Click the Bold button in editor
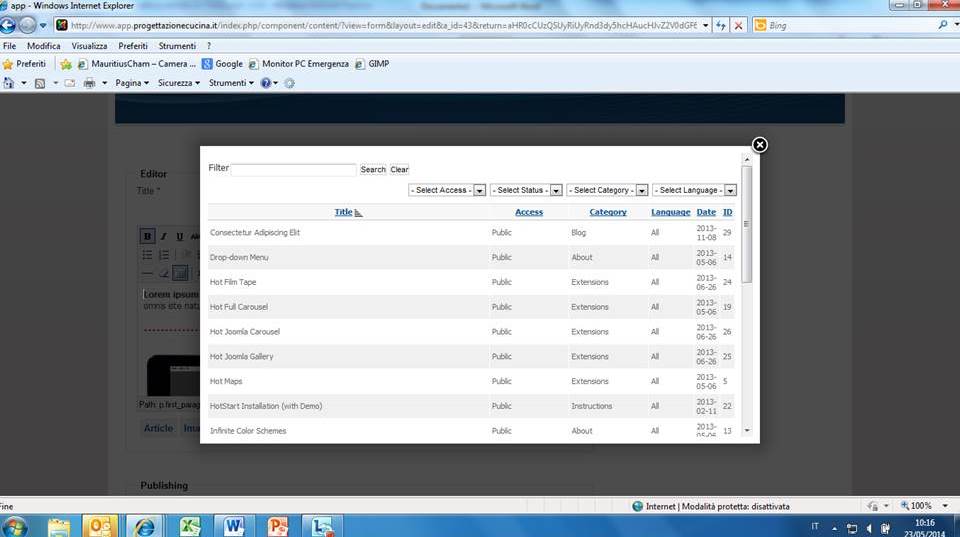 pyautogui.click(x=147, y=236)
